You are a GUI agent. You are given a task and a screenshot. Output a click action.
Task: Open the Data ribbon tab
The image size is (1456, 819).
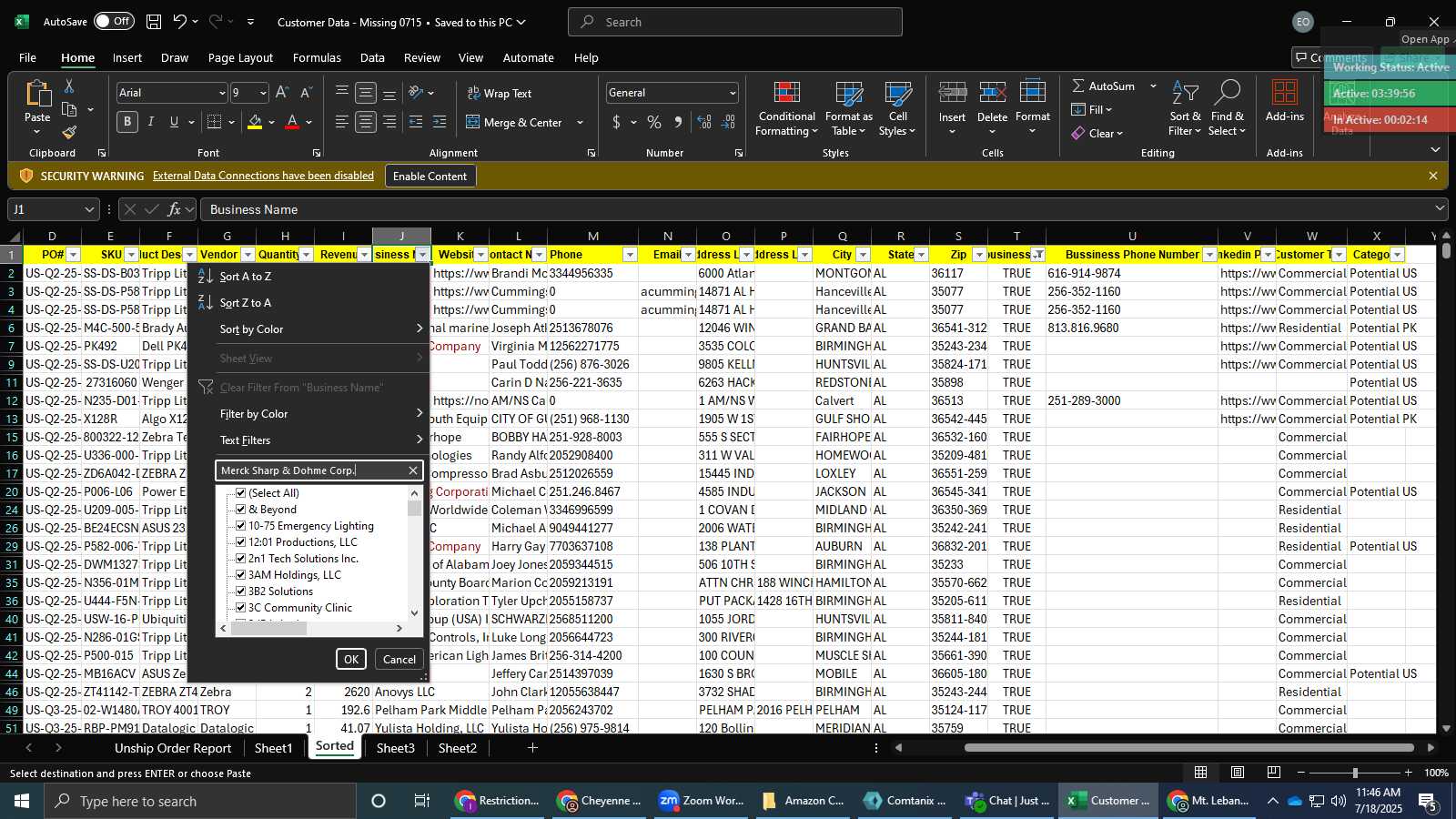point(372,57)
